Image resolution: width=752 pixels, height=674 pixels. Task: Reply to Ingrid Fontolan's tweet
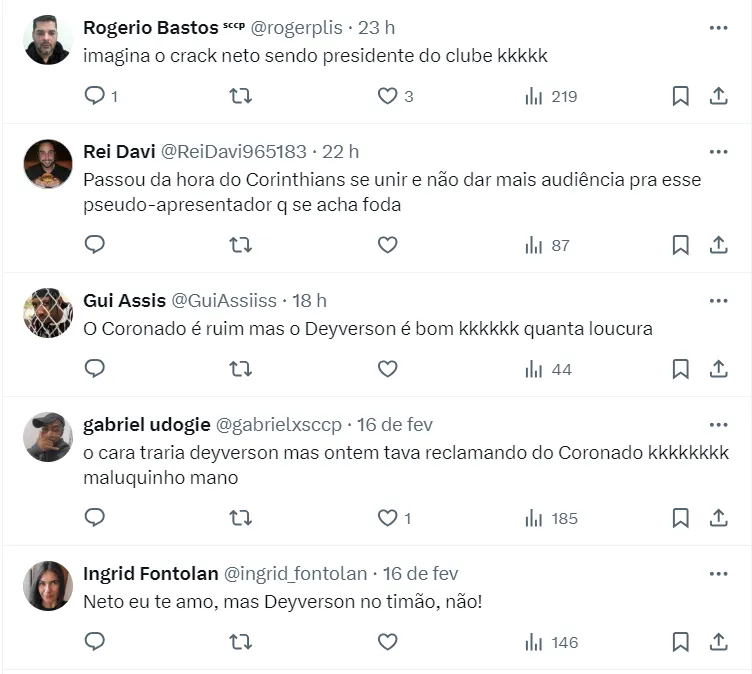click(95, 642)
